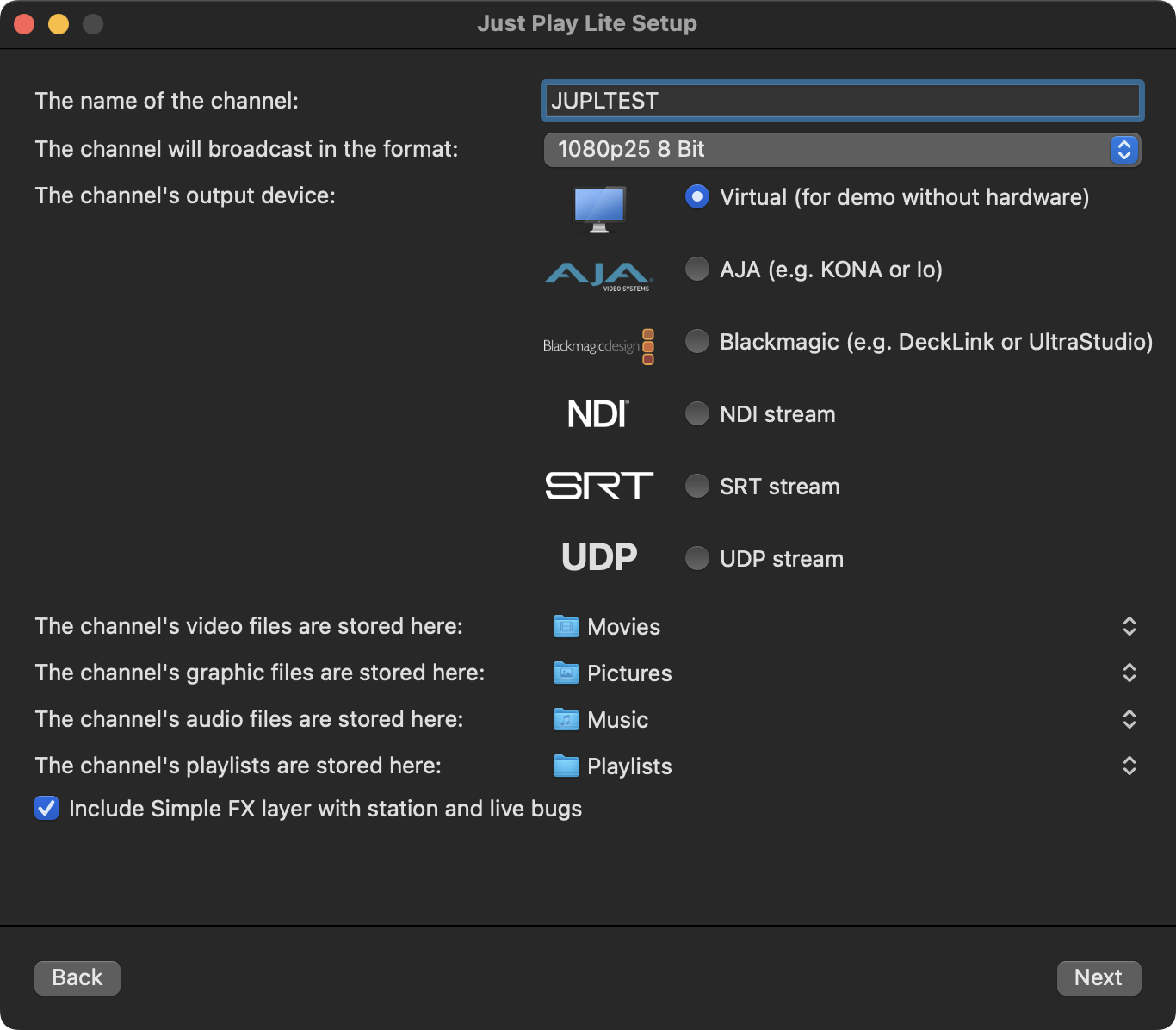Click the Blackmagic Design logo
Viewport: 1176px width, 1030px height.
(599, 346)
